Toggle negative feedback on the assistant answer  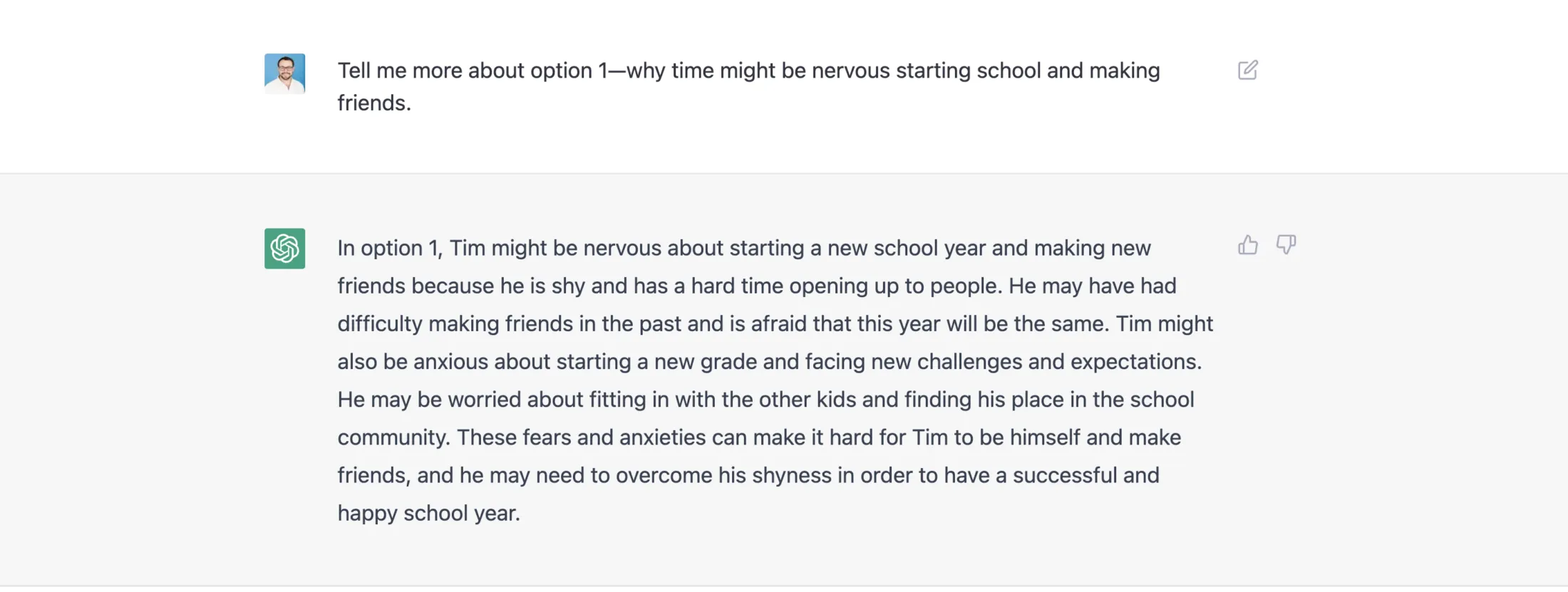click(1287, 245)
